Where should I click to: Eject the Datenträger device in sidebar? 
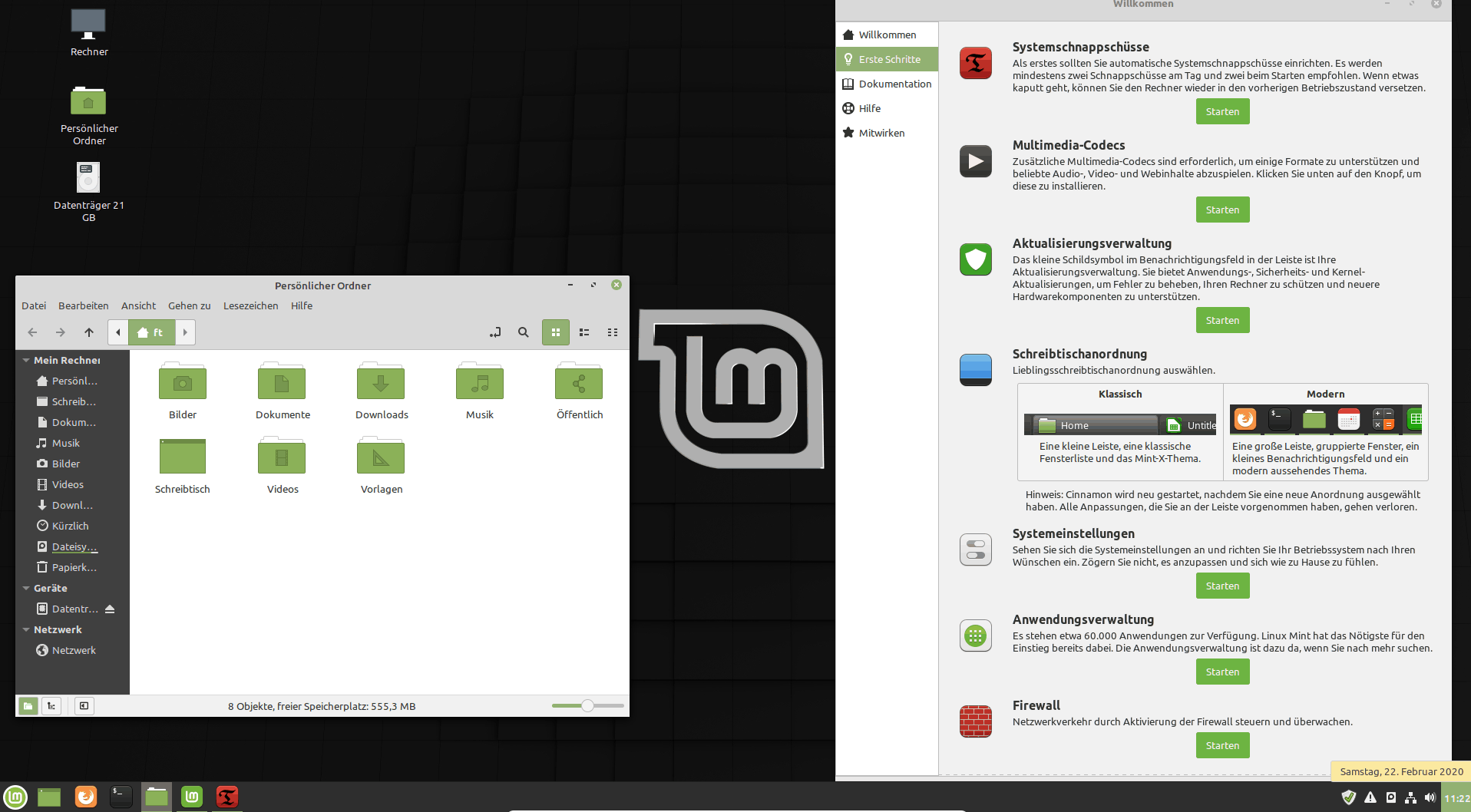[110, 609]
